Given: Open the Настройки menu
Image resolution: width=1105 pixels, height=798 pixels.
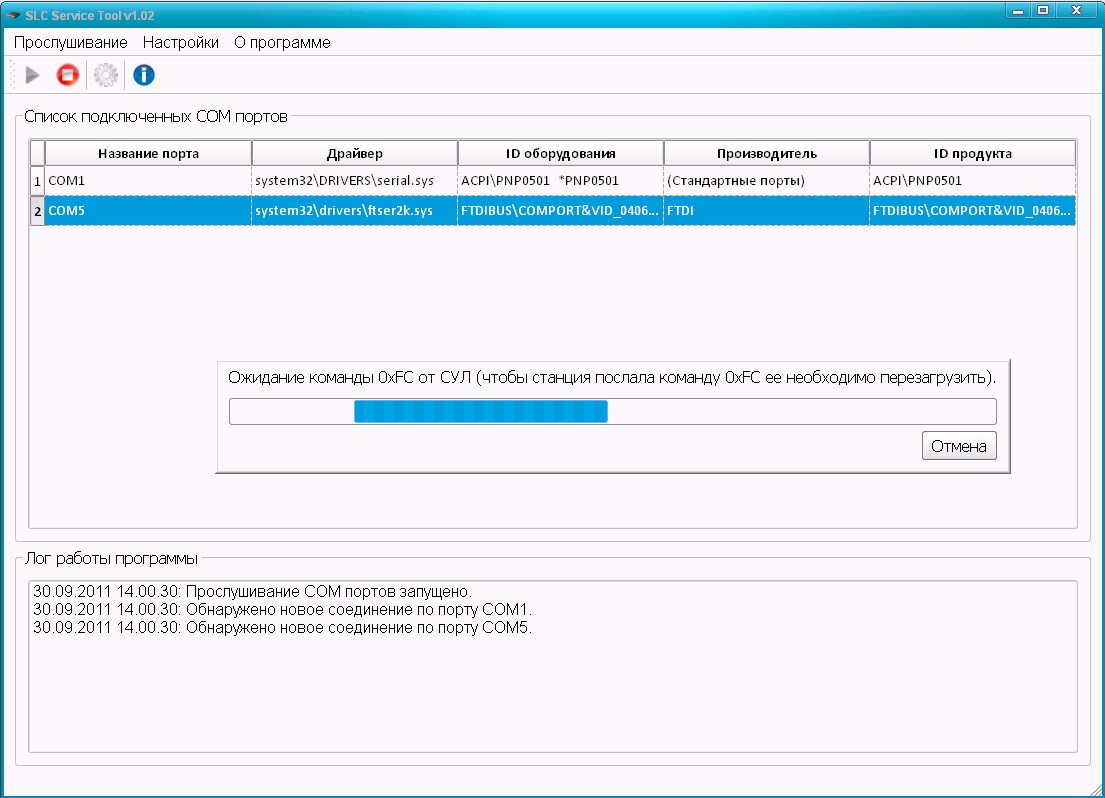Looking at the screenshot, I should [x=180, y=43].
